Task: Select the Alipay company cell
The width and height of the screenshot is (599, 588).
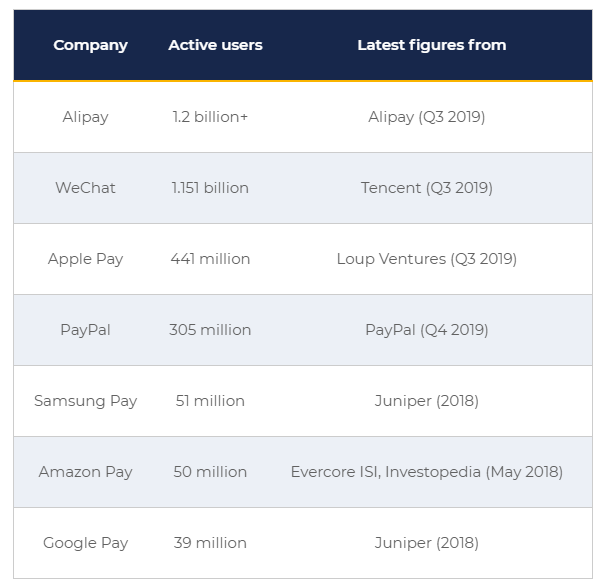Action: (x=85, y=117)
